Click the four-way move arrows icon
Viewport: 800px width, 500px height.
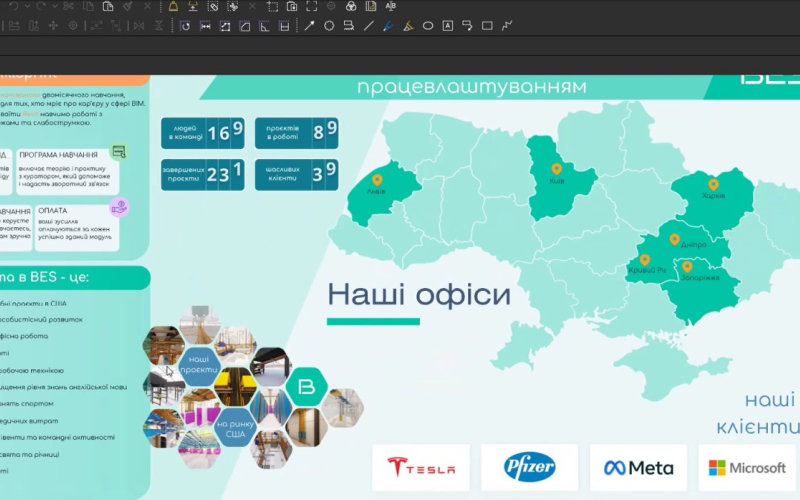(53, 26)
